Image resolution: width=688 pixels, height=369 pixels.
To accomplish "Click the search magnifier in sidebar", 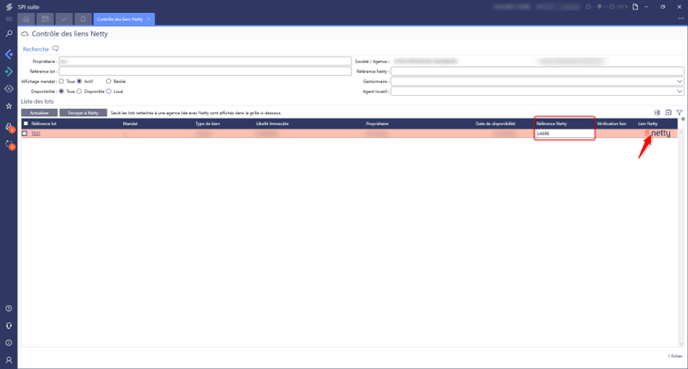I will tap(9, 33).
